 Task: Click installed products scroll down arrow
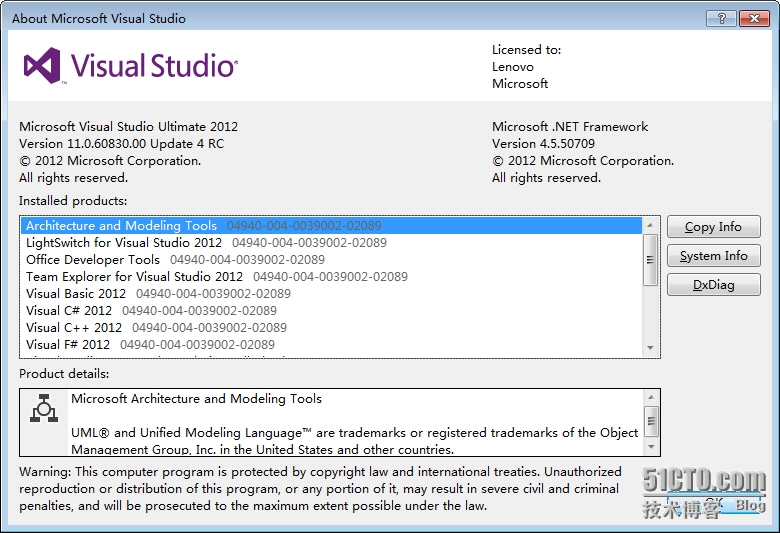tap(650, 348)
